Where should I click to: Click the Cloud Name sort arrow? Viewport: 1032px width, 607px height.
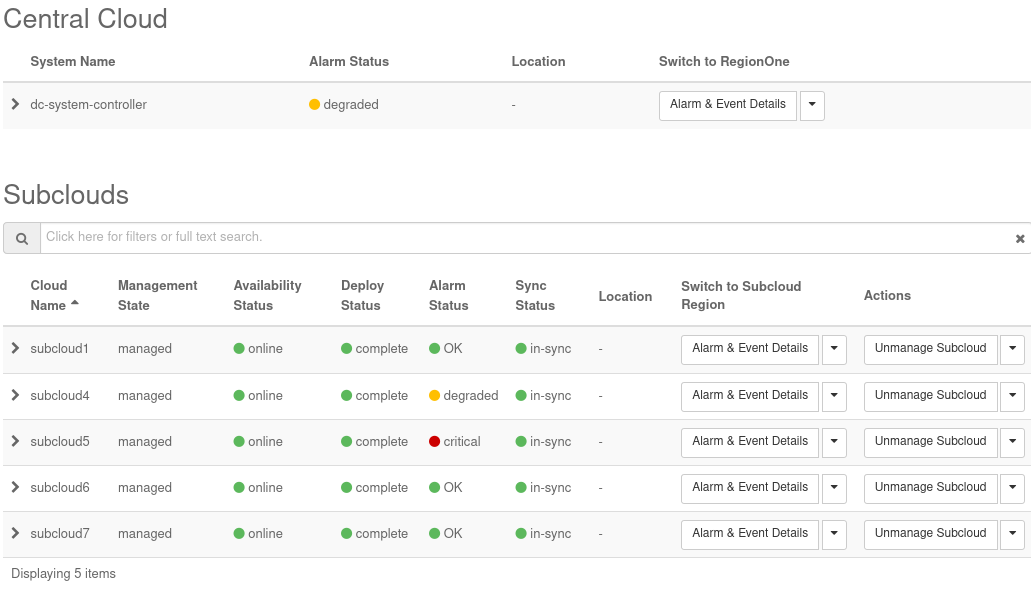(x=75, y=304)
